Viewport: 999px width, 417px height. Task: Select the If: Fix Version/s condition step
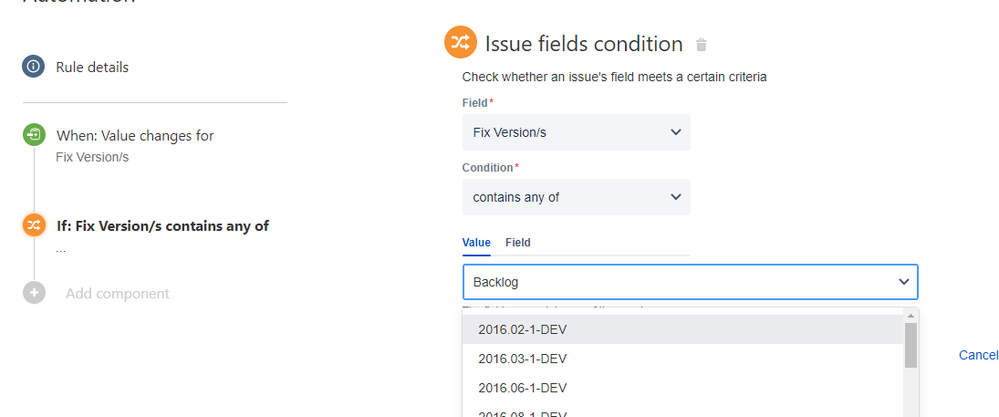point(162,226)
